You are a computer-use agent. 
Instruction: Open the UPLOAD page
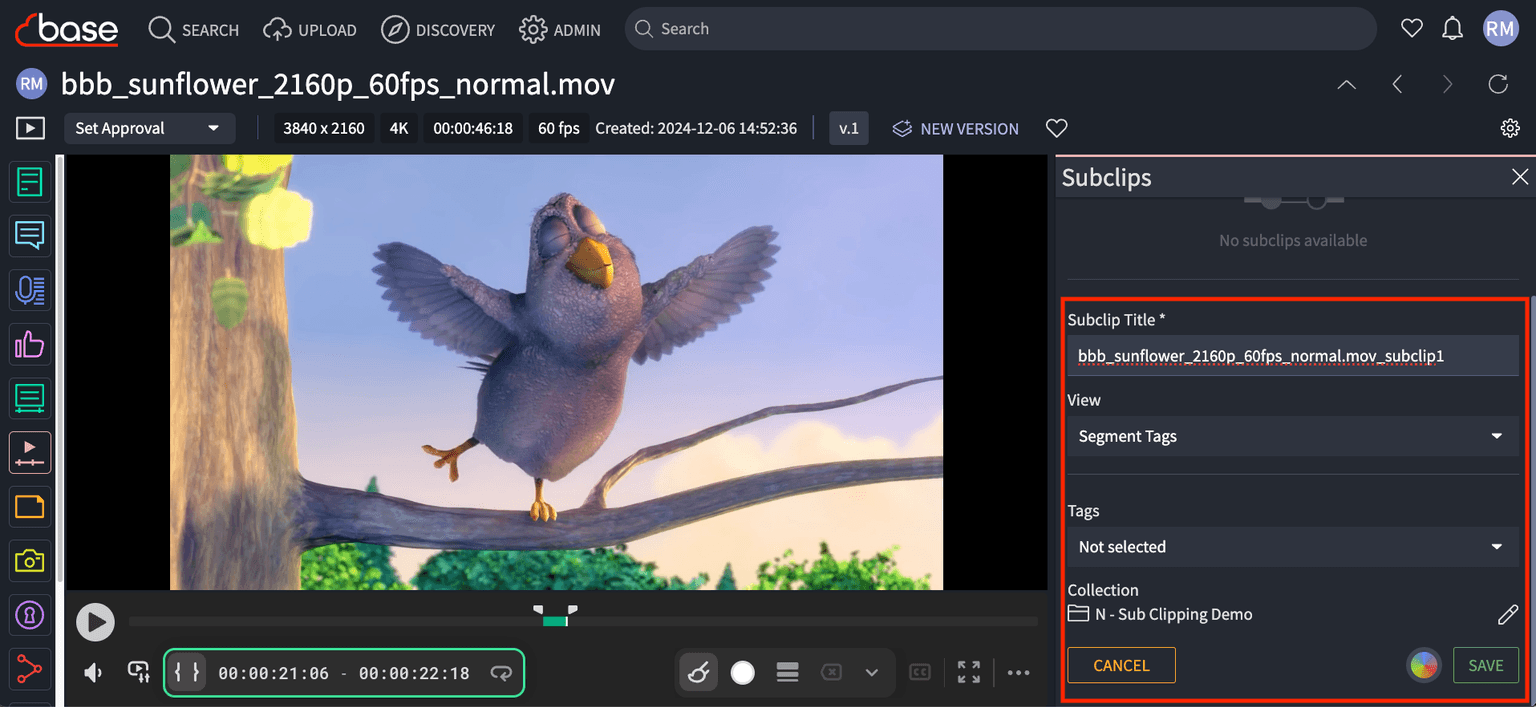tap(310, 30)
